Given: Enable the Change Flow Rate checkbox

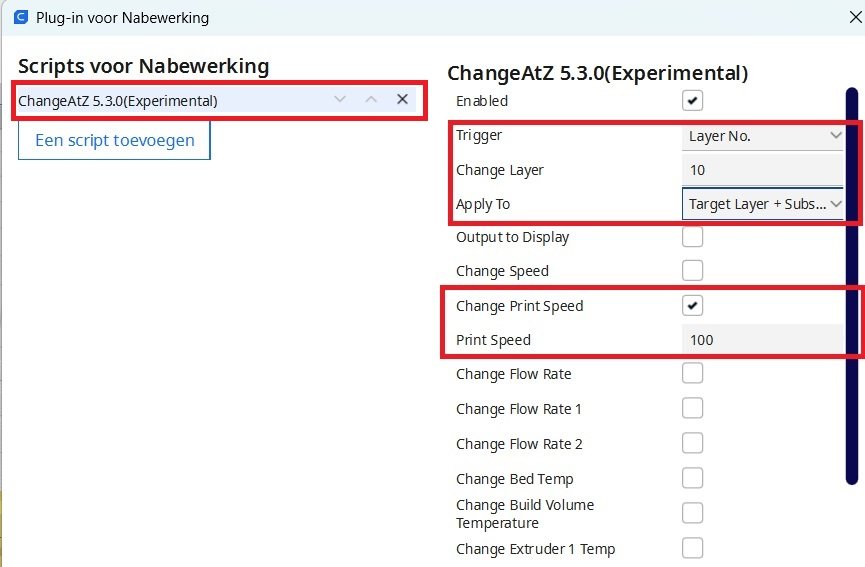Looking at the screenshot, I should (692, 374).
